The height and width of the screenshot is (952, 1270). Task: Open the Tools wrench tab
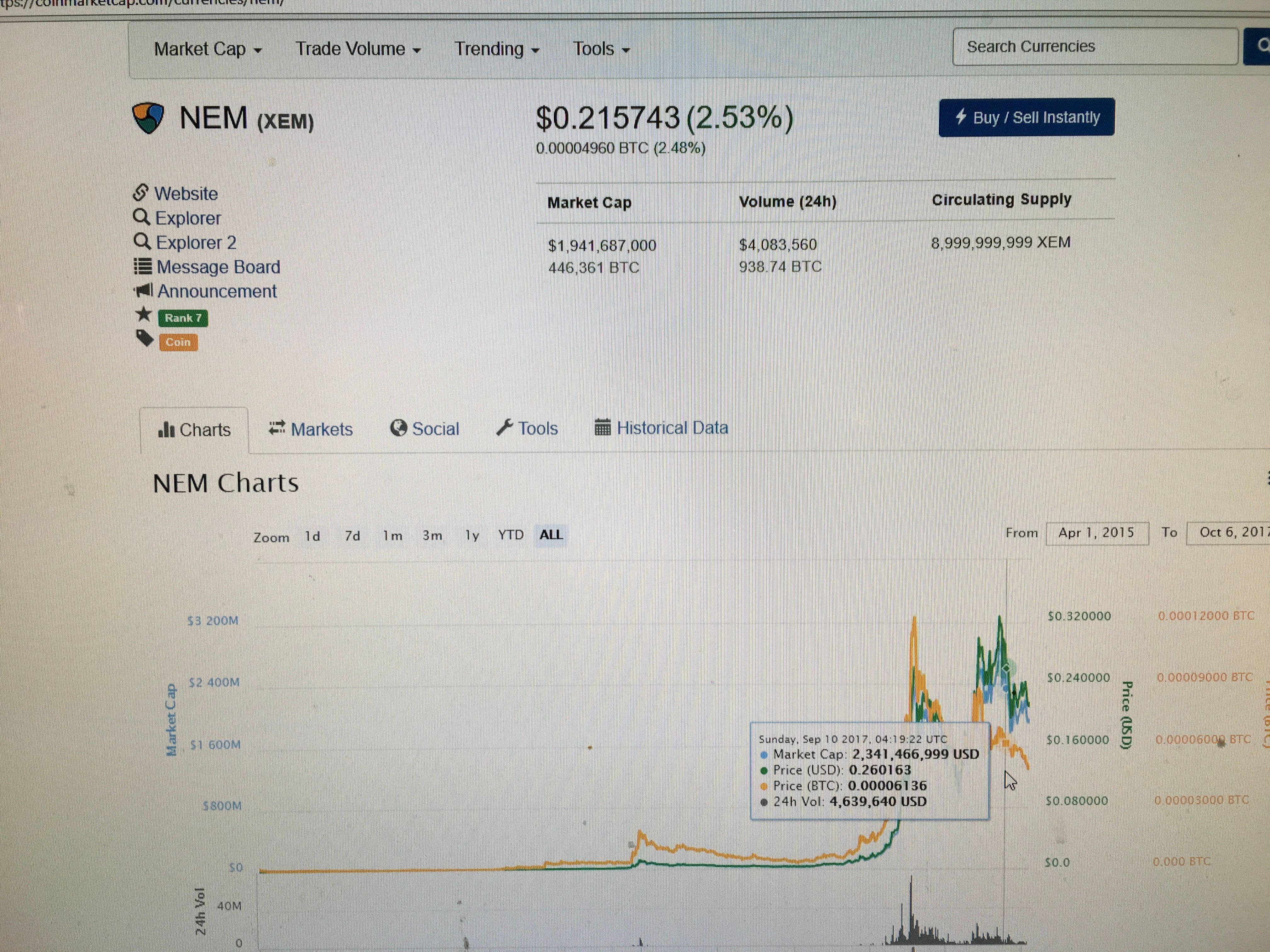coord(527,428)
